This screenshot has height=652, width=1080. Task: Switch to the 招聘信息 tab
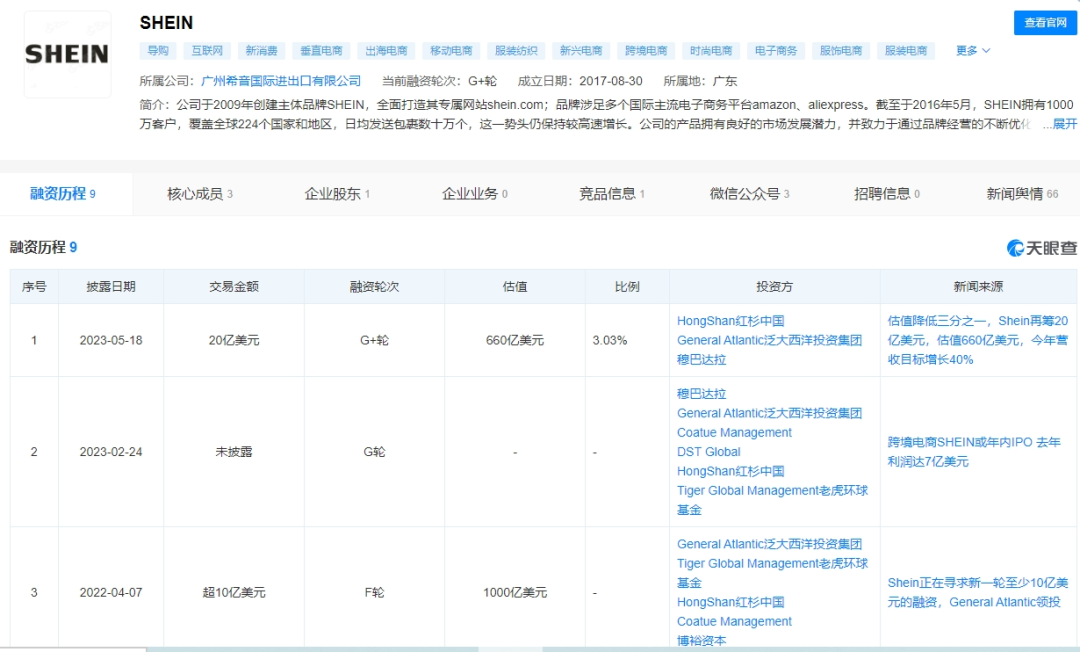(886, 194)
